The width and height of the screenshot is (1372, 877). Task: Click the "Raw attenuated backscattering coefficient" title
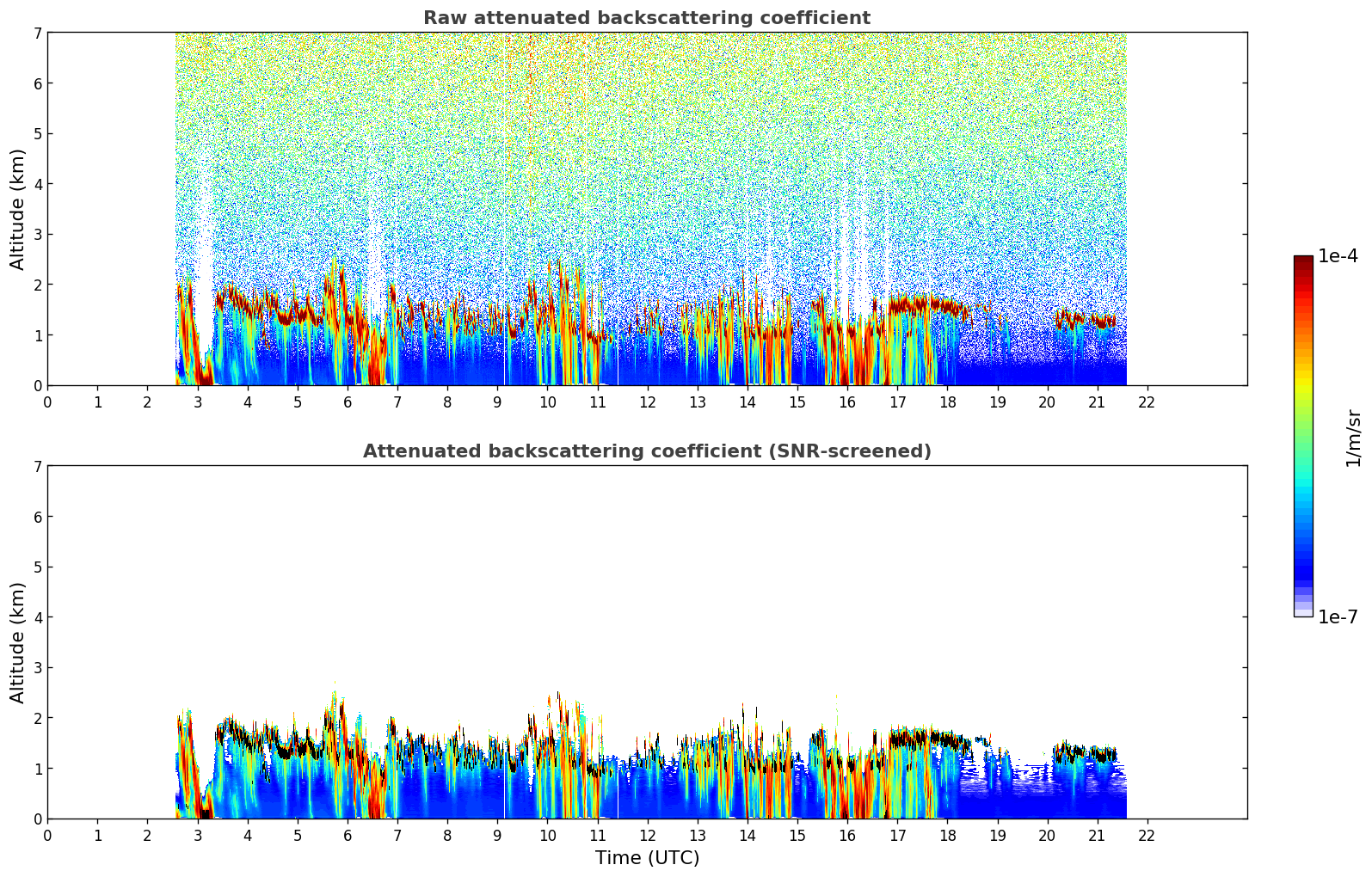click(x=646, y=18)
